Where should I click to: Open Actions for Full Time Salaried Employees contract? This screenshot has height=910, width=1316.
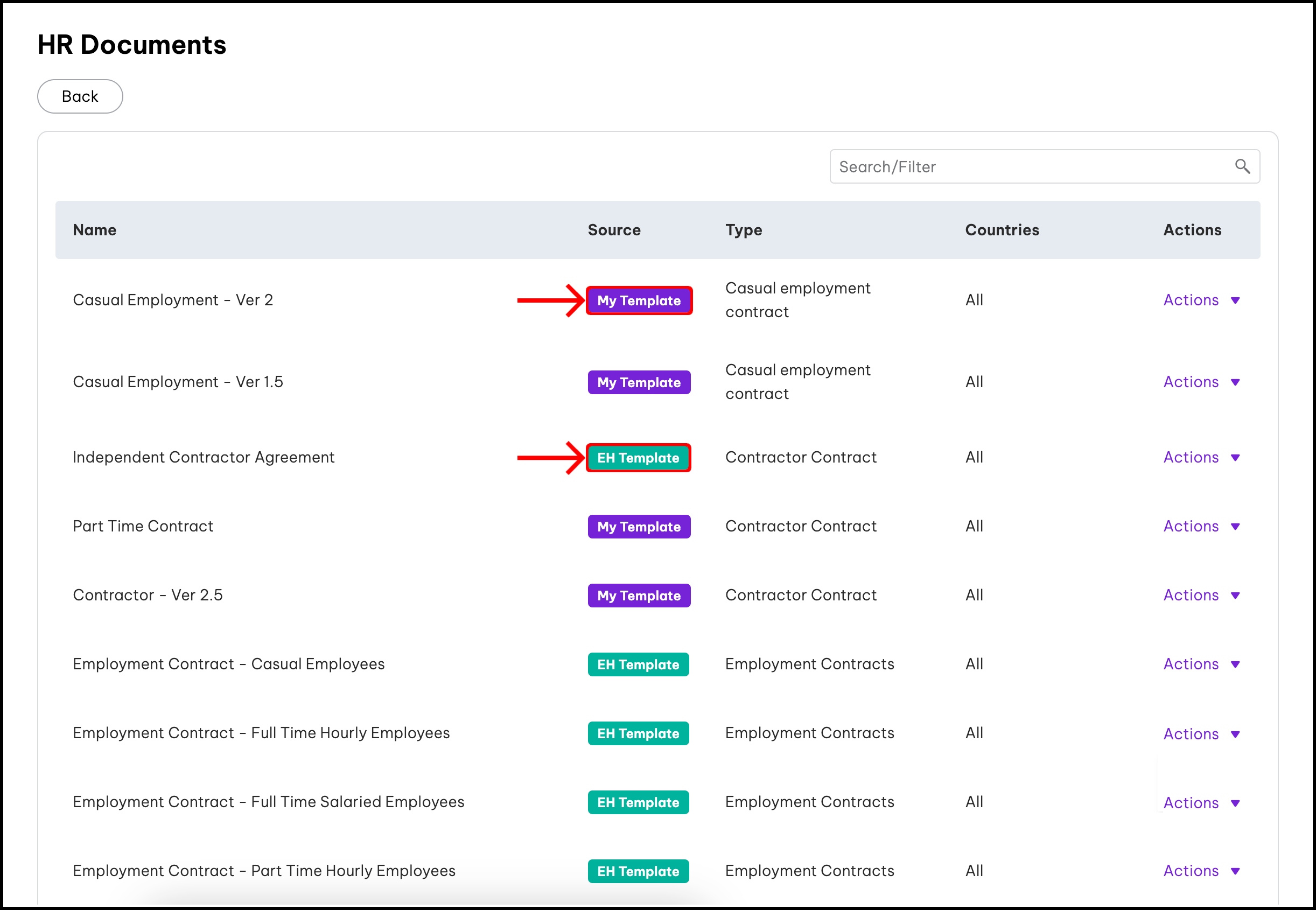coord(1201,803)
